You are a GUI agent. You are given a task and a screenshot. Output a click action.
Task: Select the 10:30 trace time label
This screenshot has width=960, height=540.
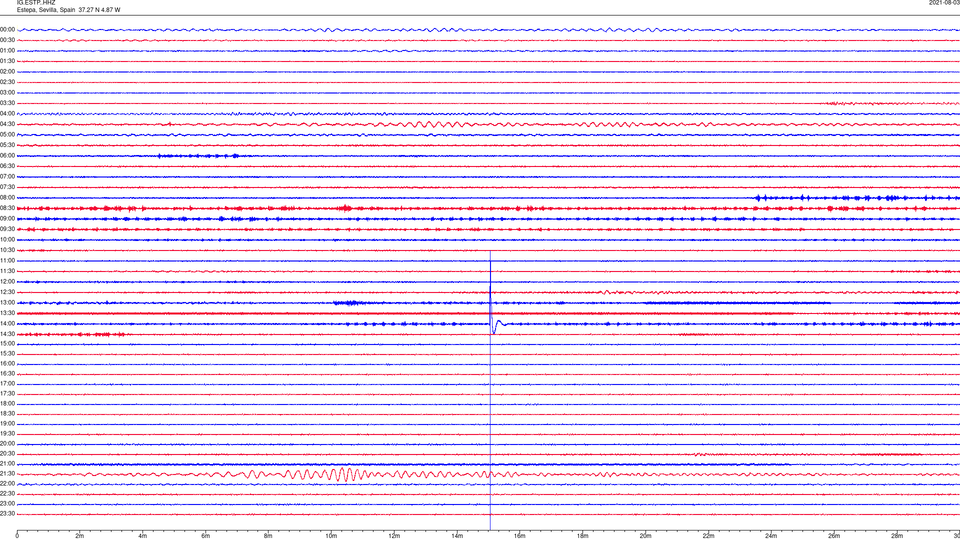pyautogui.click(x=7, y=250)
